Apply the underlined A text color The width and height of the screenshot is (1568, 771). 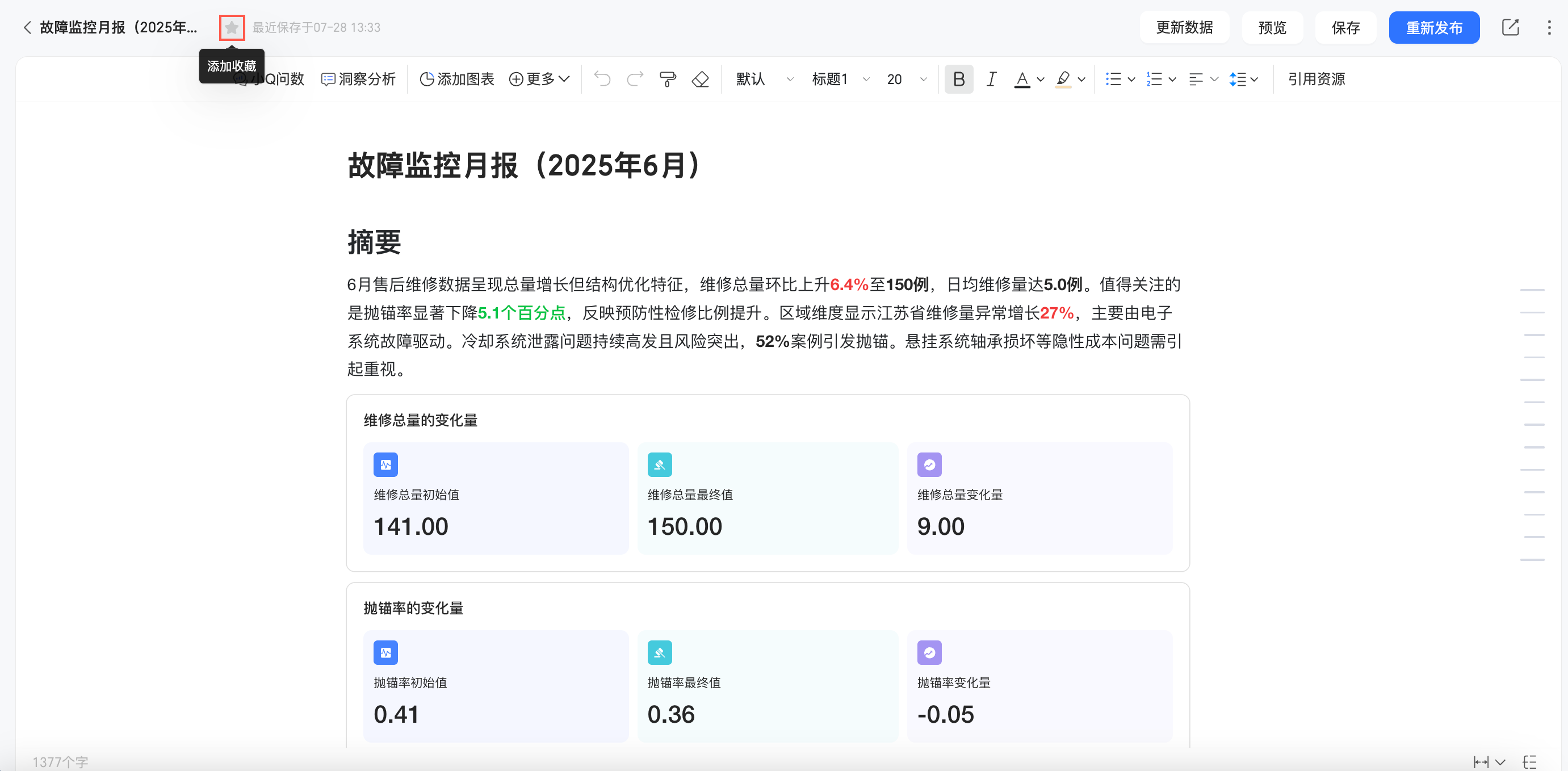coord(1022,79)
